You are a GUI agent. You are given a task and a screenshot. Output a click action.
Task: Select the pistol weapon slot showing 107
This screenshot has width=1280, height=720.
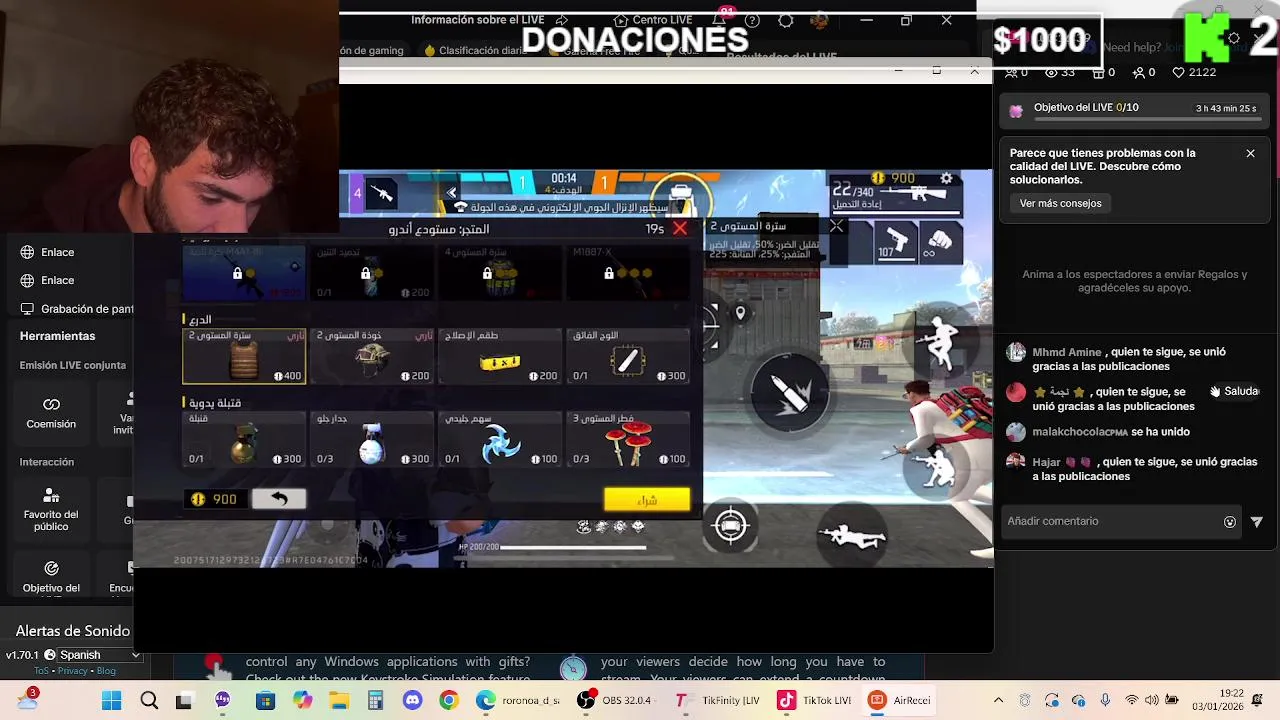click(x=896, y=243)
